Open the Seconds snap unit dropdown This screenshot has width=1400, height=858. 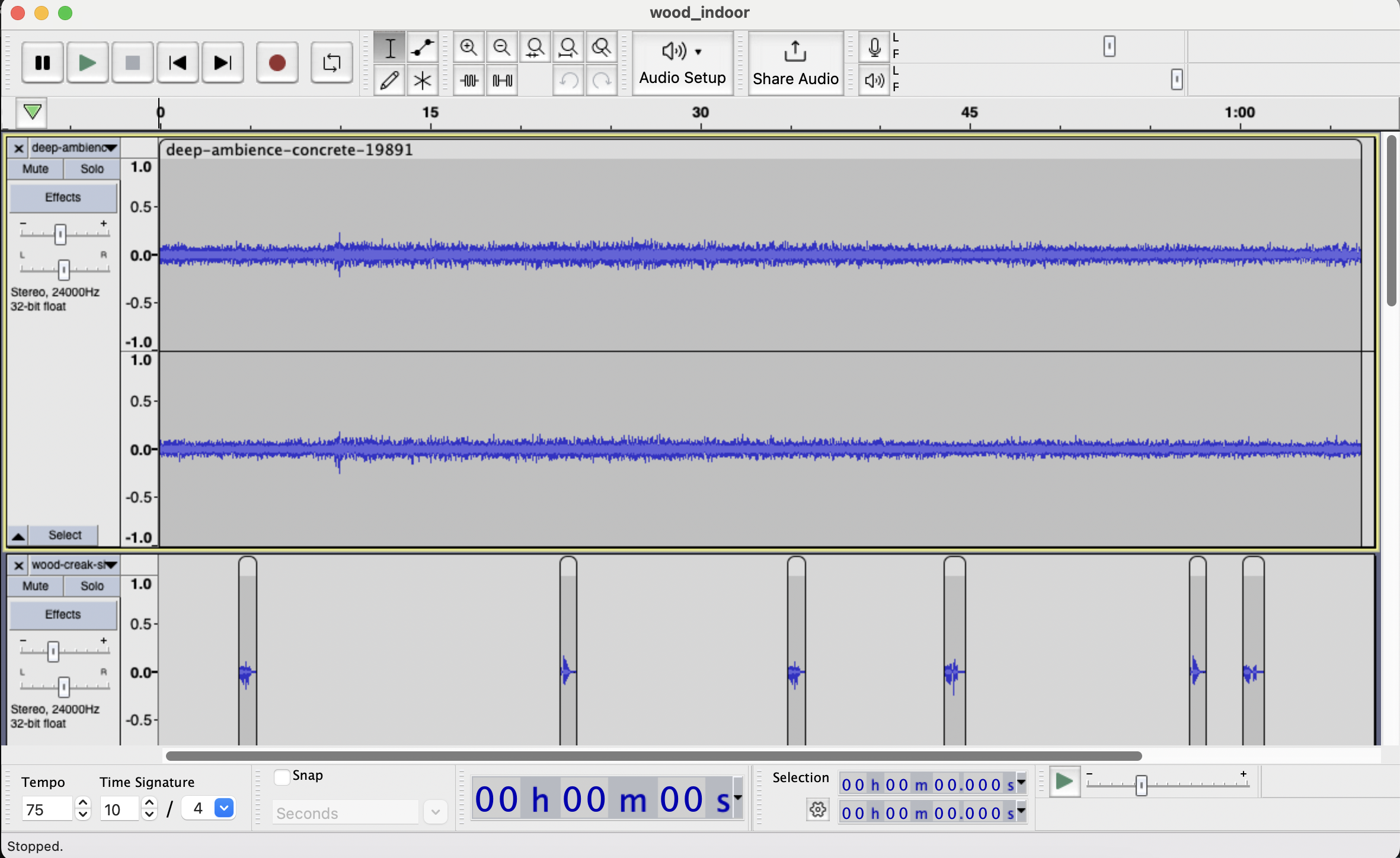pyautogui.click(x=360, y=812)
